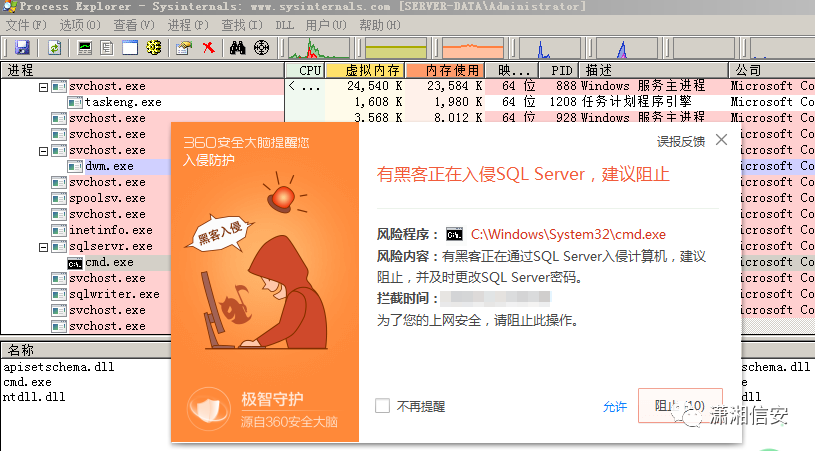The width and height of the screenshot is (815, 451).
Task: Sort by the PID column header
Action: (559, 70)
